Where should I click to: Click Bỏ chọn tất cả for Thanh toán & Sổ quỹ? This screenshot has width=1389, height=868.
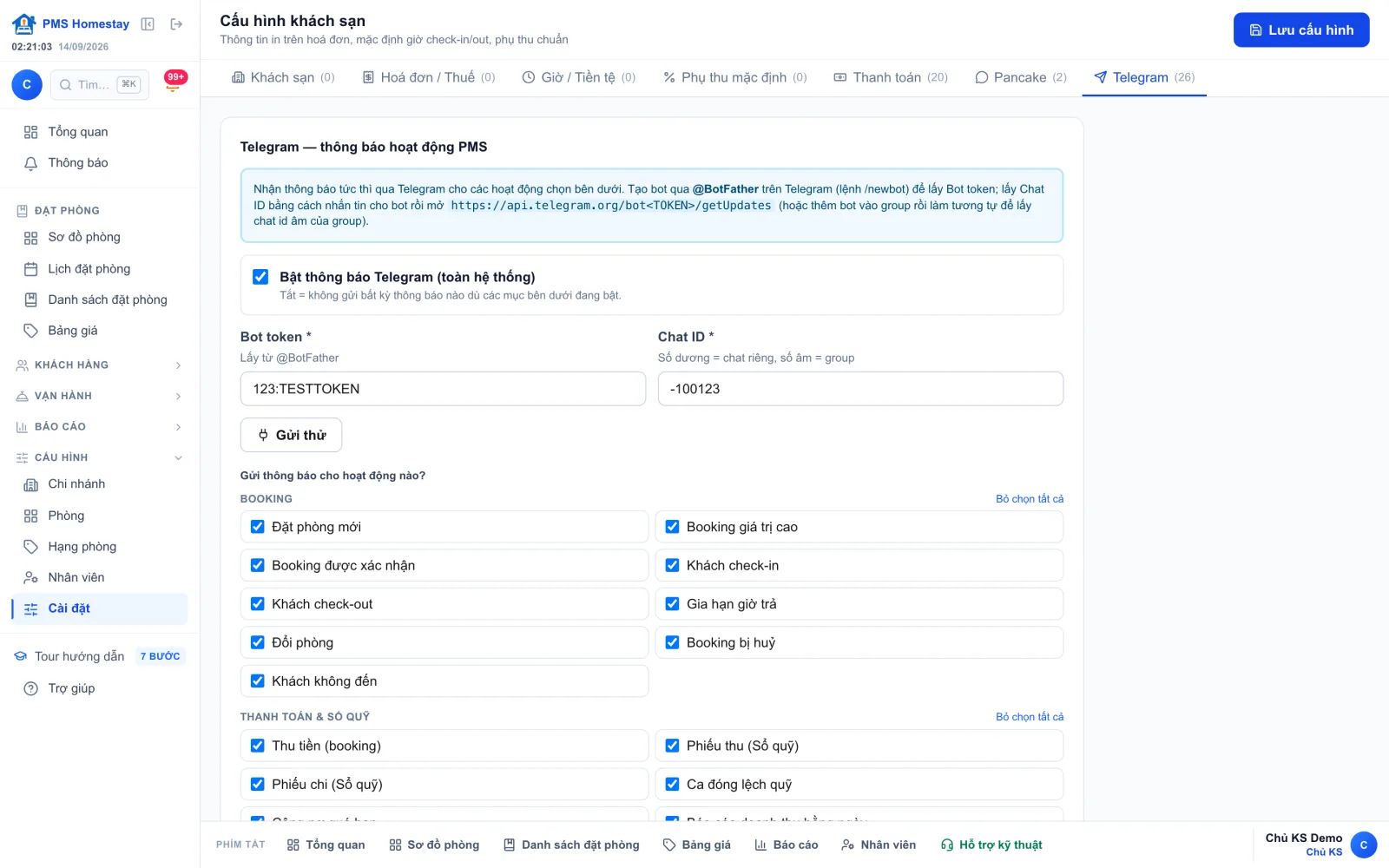coord(1030,717)
